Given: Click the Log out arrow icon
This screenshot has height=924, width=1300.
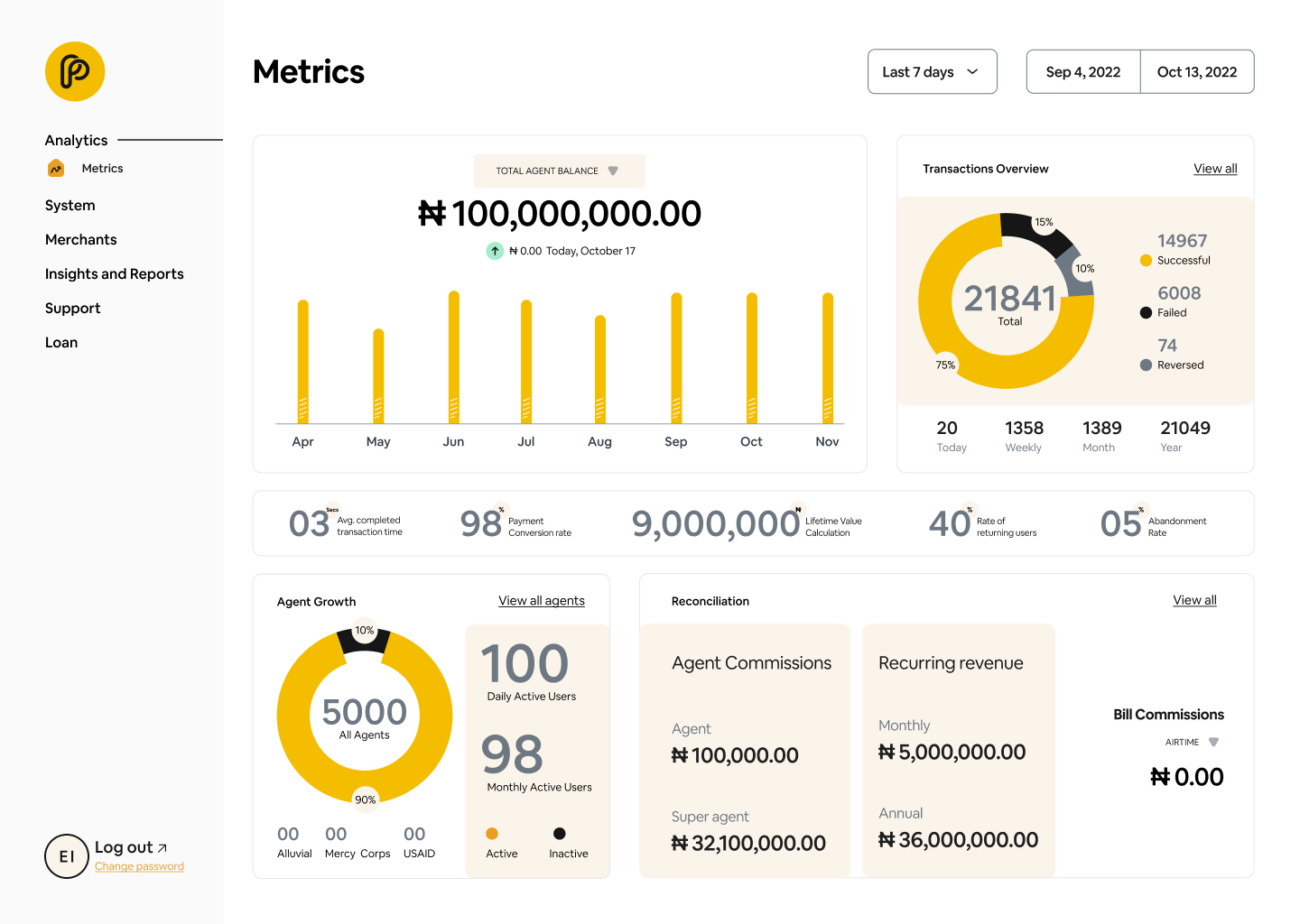Looking at the screenshot, I should coord(162,847).
